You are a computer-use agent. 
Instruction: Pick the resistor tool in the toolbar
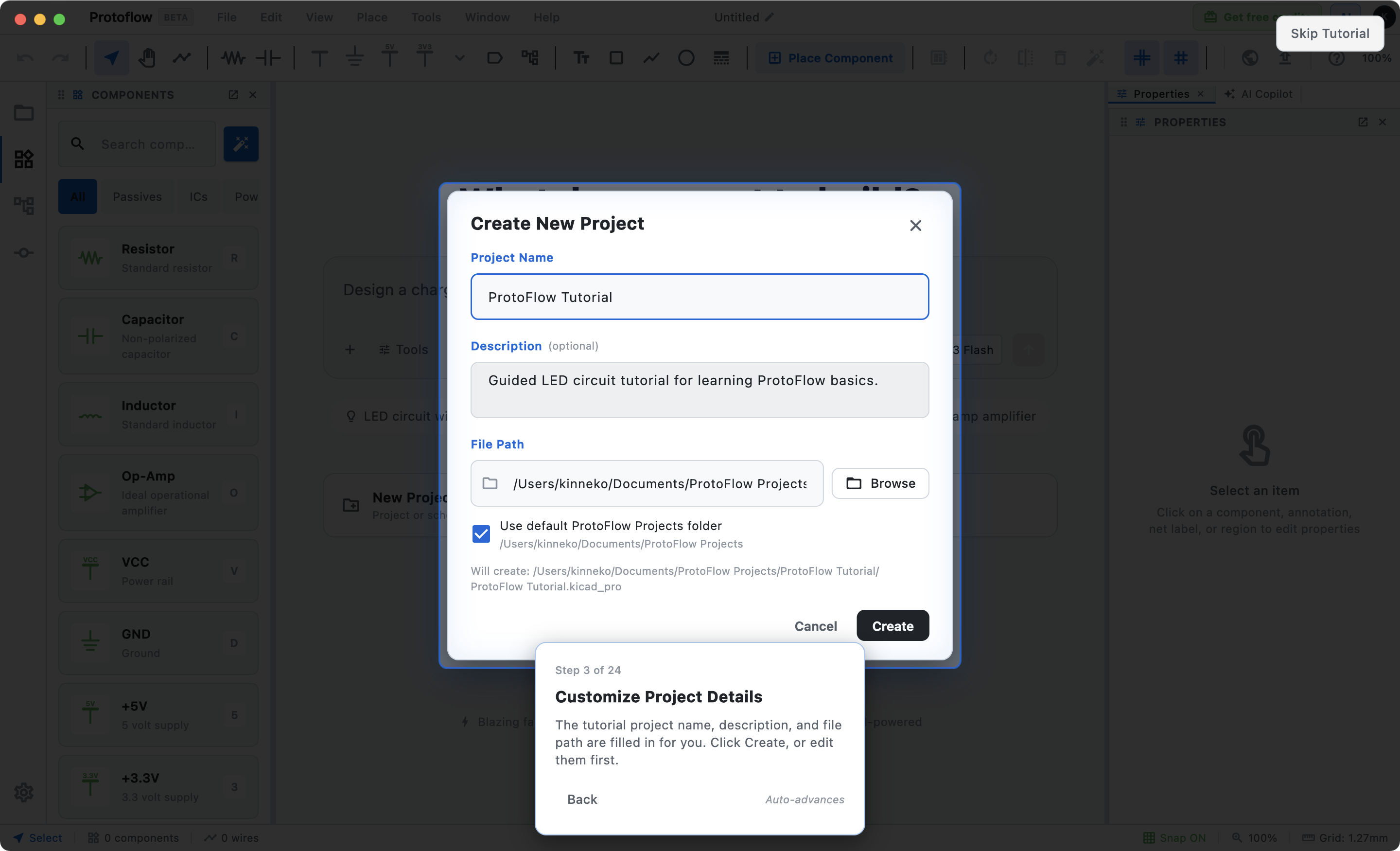click(233, 58)
